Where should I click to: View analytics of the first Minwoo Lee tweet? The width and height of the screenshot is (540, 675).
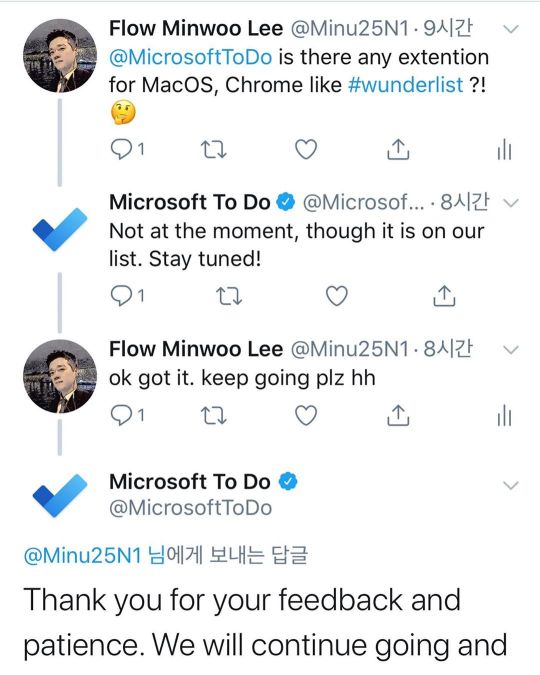504,149
